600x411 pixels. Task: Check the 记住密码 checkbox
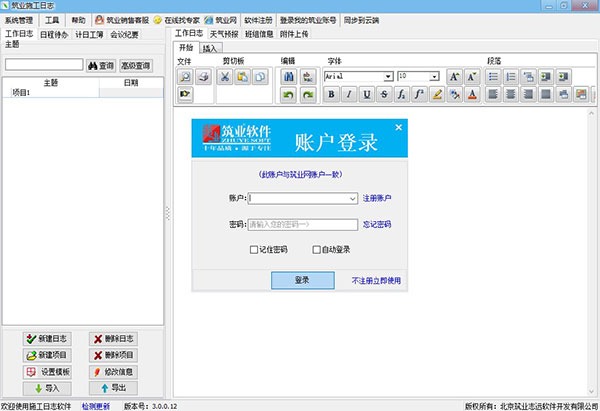coord(253,250)
